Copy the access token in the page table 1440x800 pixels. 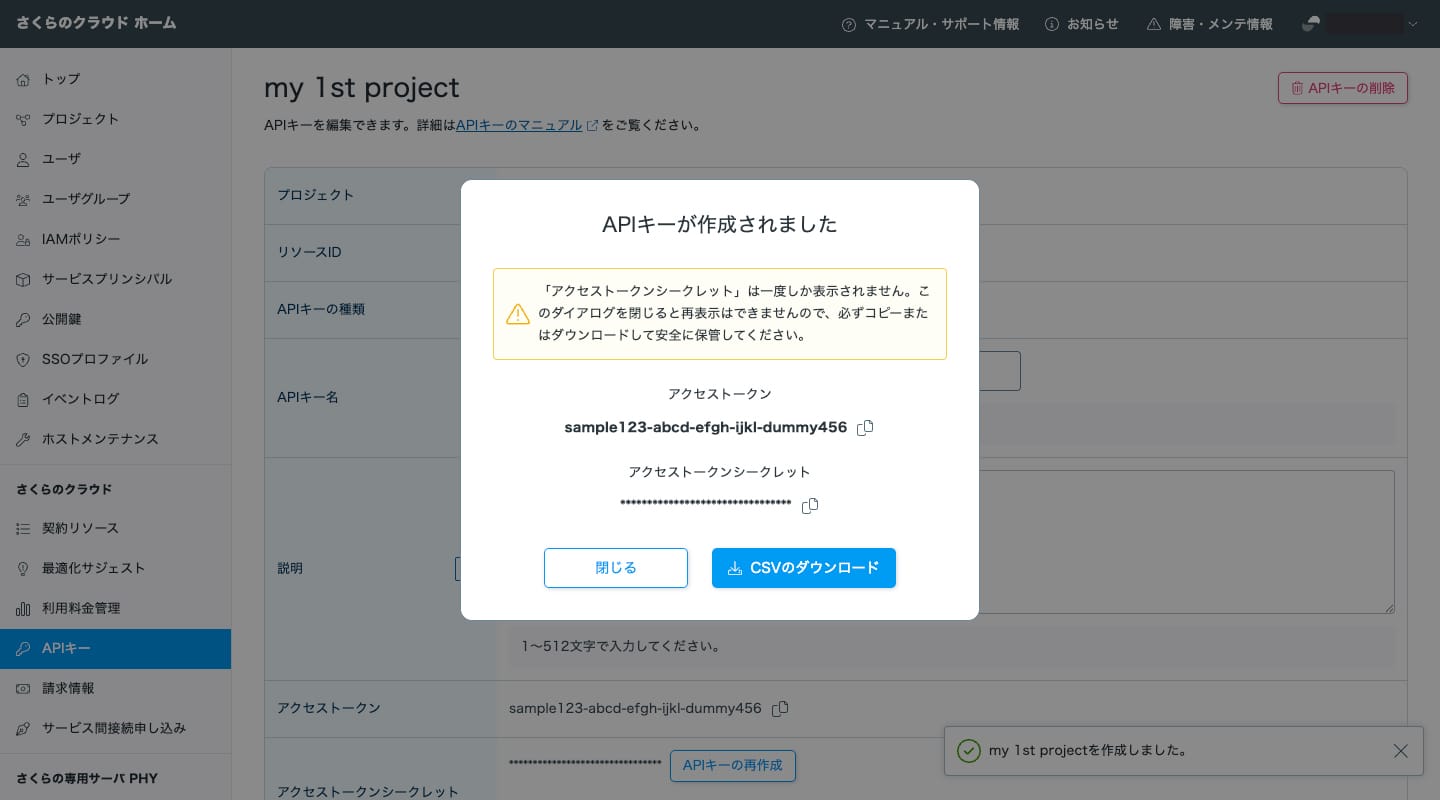click(x=780, y=709)
